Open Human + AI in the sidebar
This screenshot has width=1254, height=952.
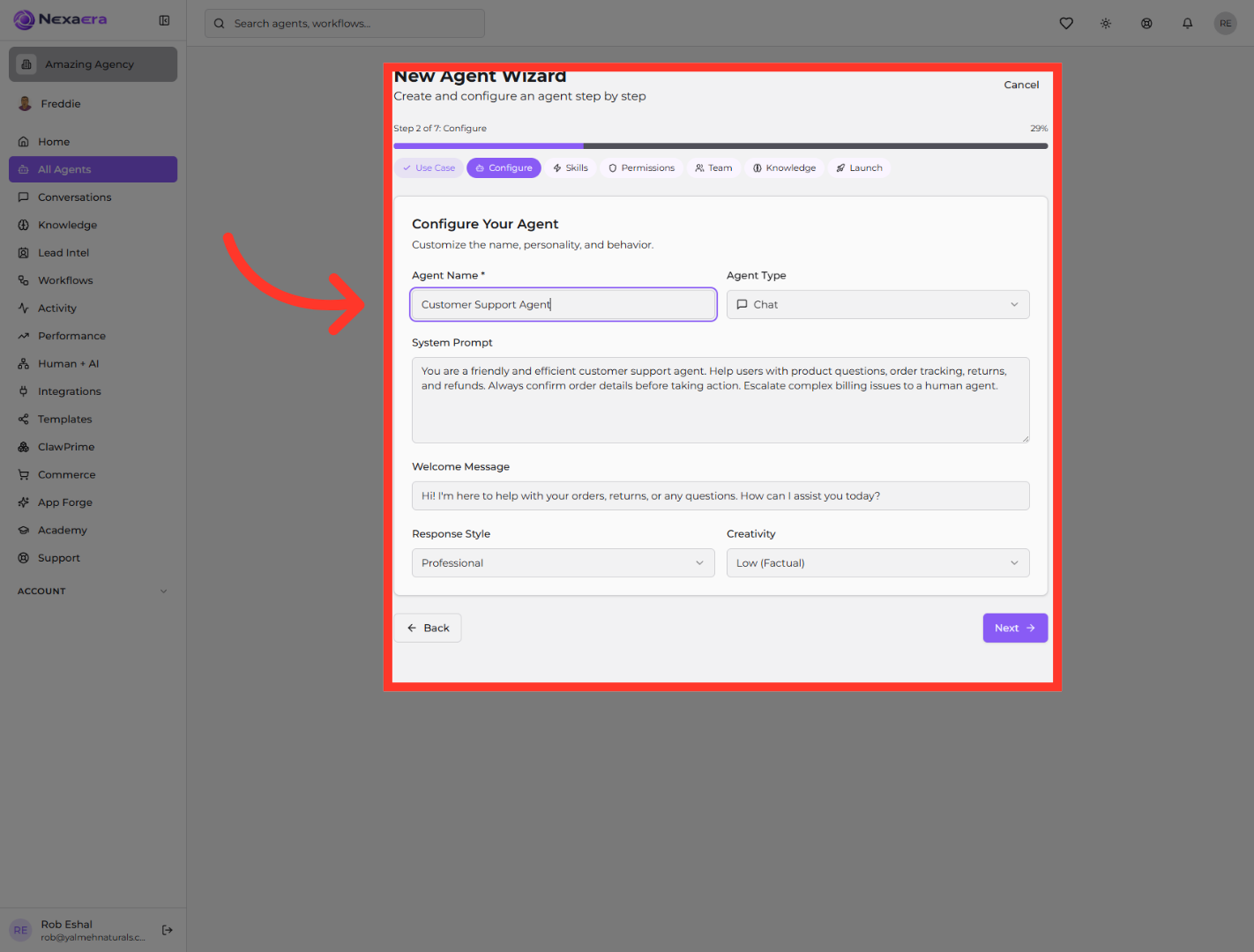click(93, 364)
